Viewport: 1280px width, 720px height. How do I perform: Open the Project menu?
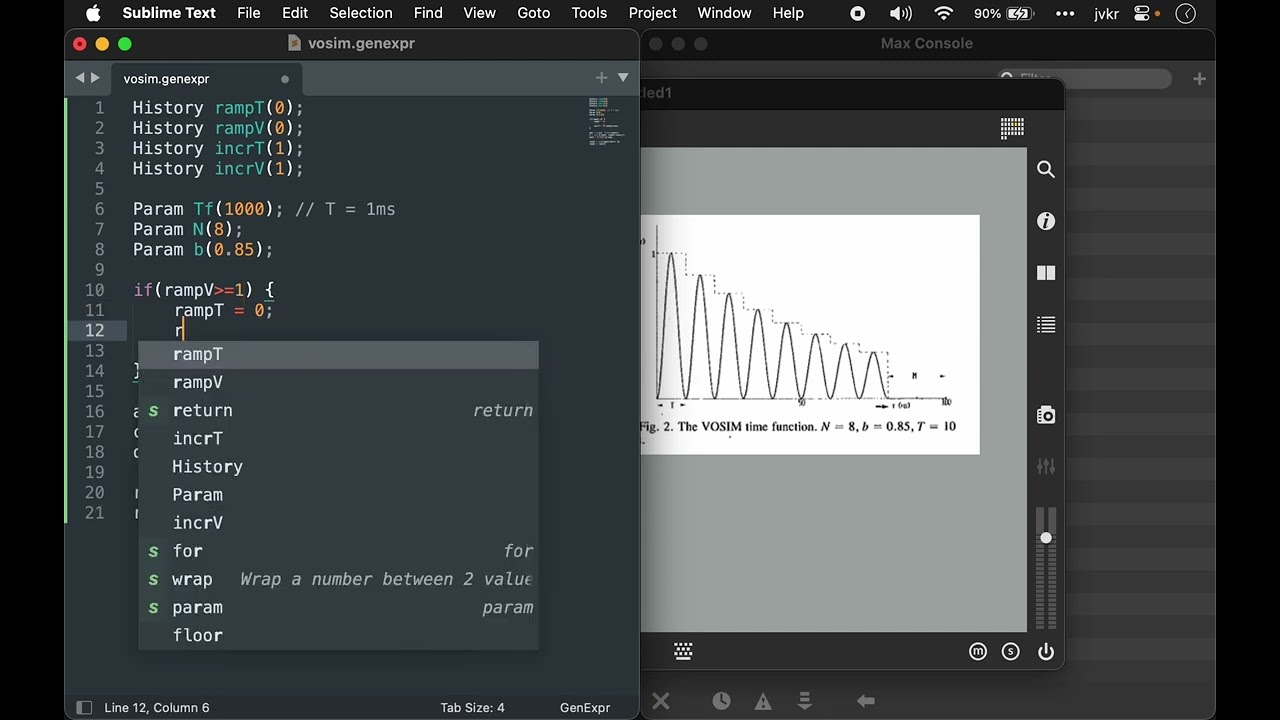tap(653, 13)
